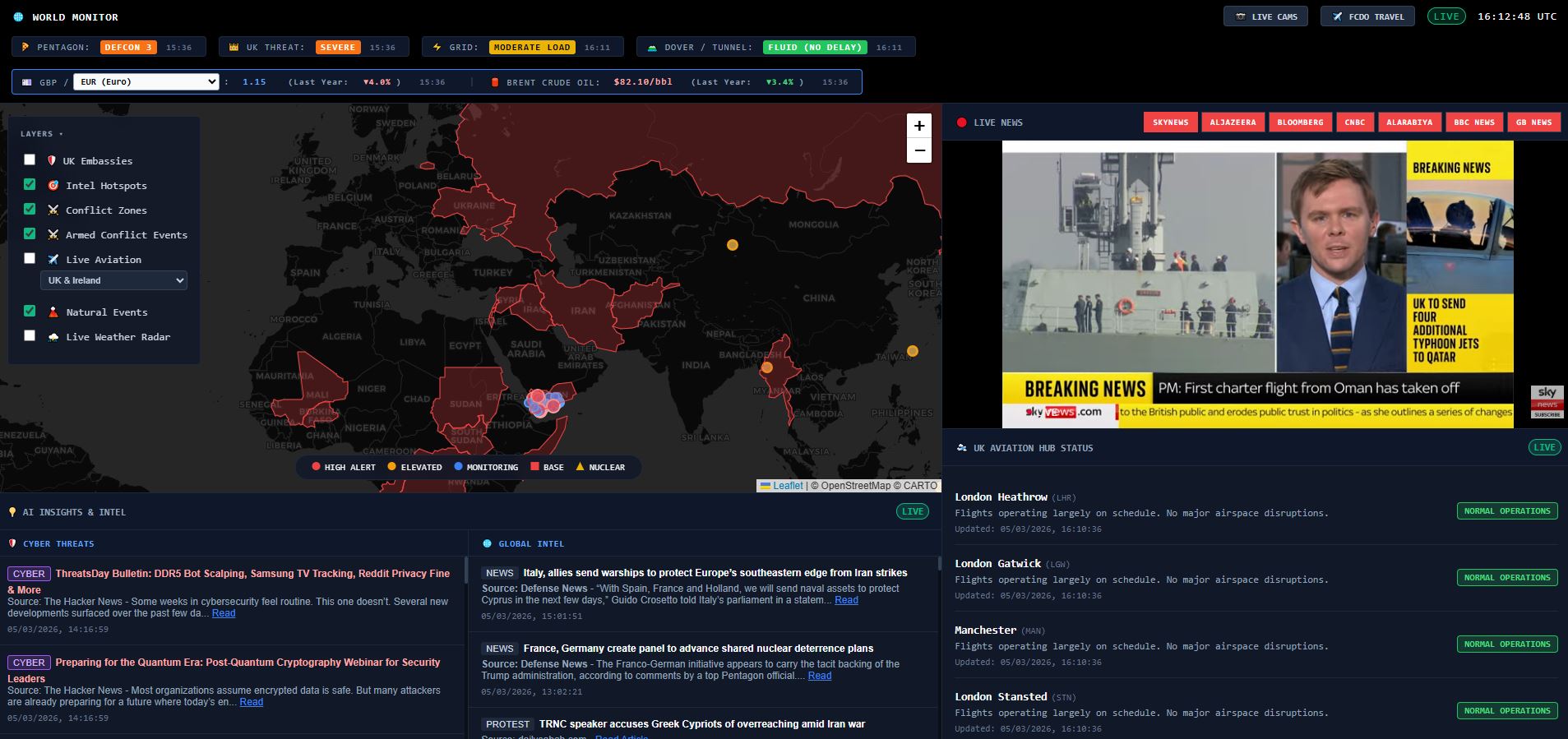
Task: Collapse the Layers panel header
Action: 41,134
